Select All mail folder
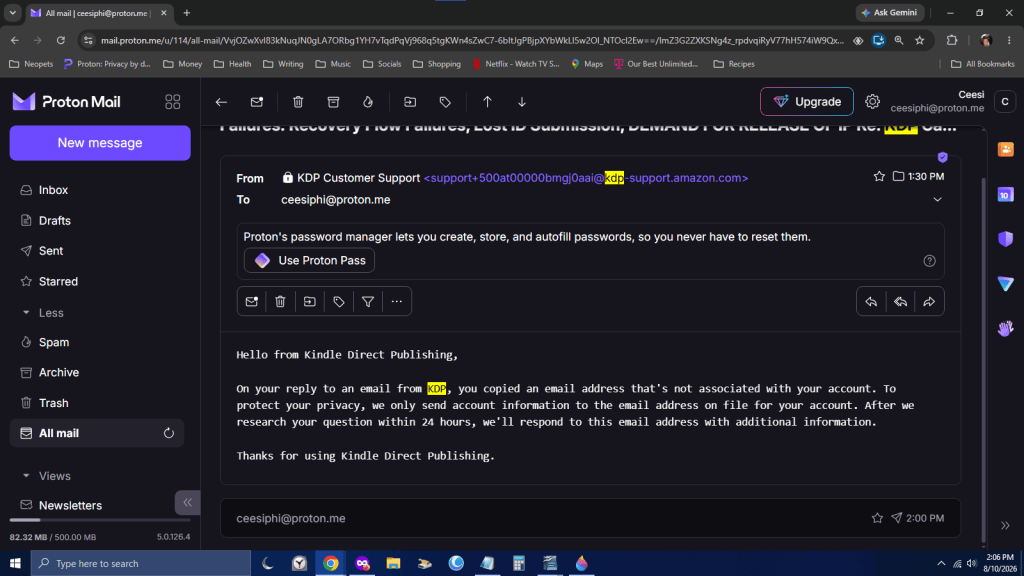 [97, 433]
